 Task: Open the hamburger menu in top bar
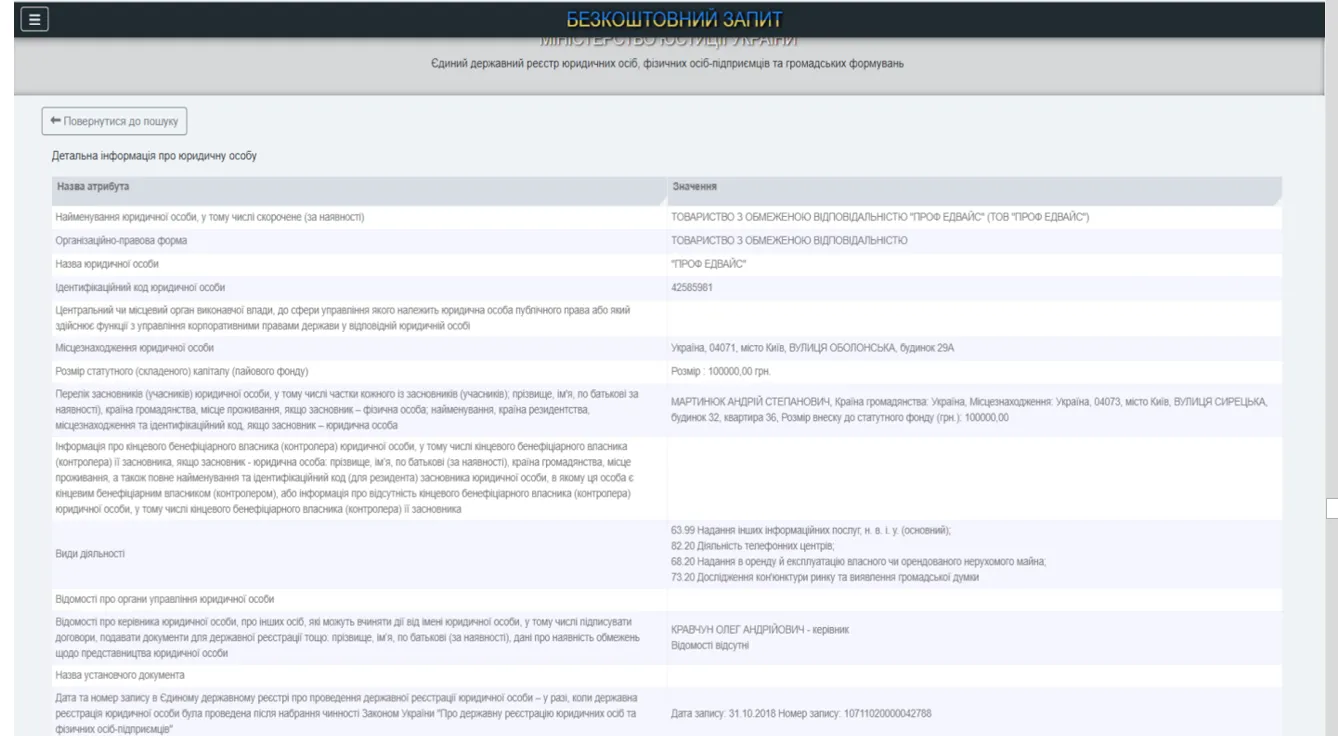[x=34, y=19]
